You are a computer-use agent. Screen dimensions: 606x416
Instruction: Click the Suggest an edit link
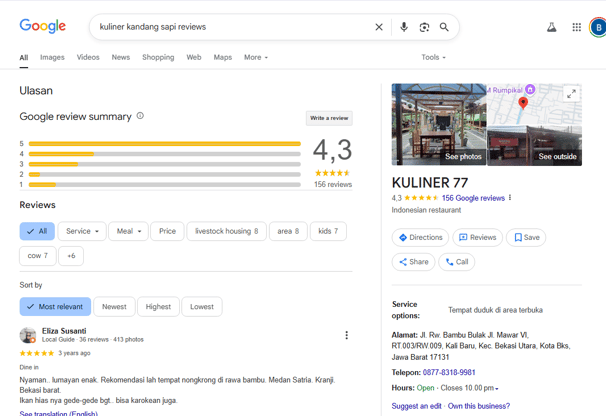click(416, 406)
